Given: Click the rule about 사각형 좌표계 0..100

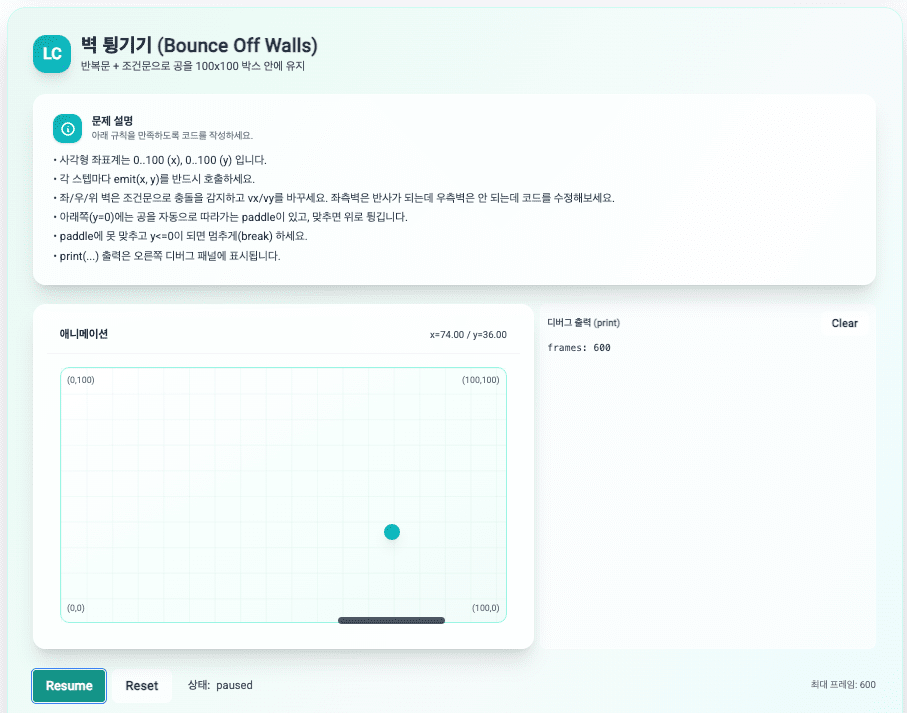Looking at the screenshot, I should pyautogui.click(x=160, y=160).
